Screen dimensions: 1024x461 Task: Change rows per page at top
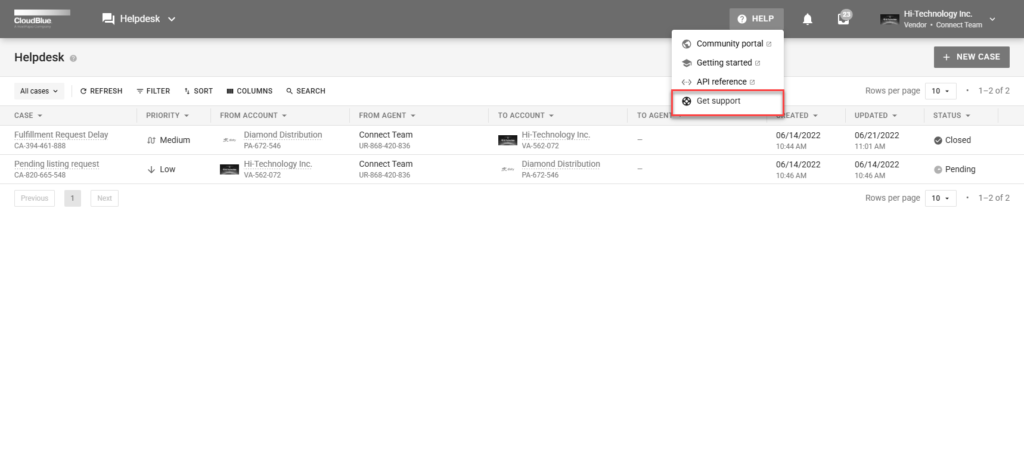(941, 91)
